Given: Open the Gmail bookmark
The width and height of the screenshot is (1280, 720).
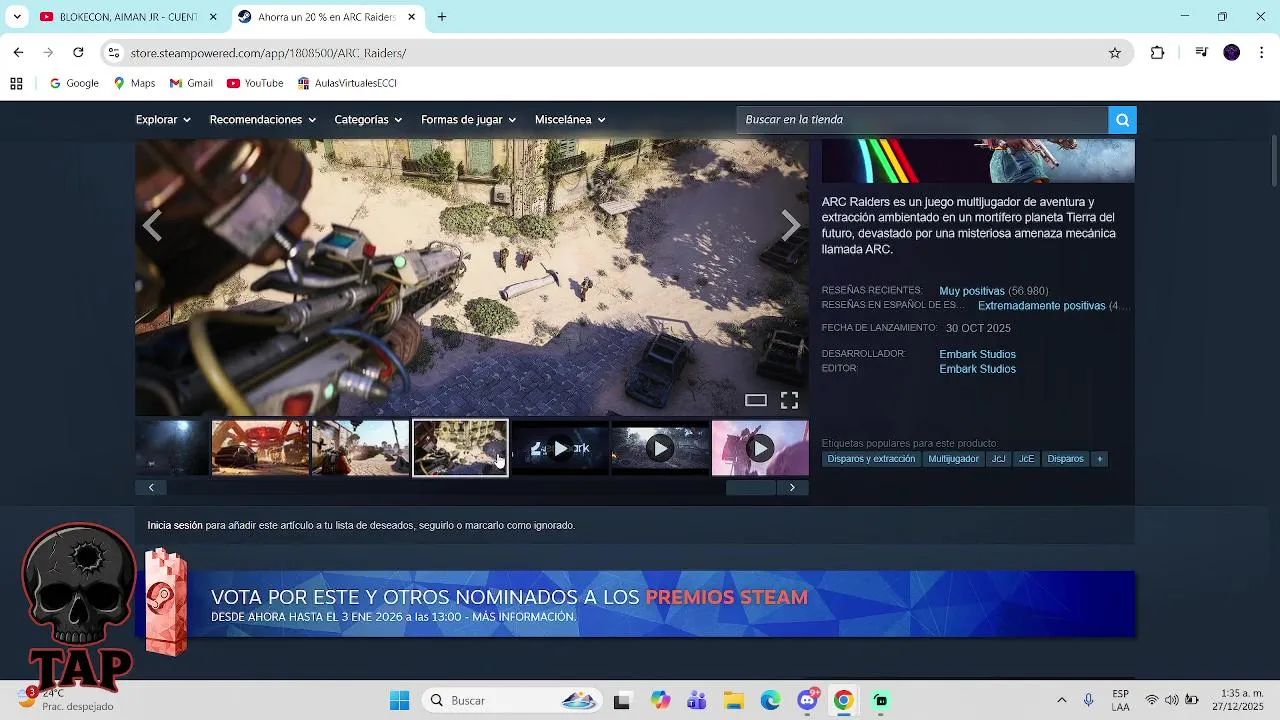Looking at the screenshot, I should [x=191, y=83].
